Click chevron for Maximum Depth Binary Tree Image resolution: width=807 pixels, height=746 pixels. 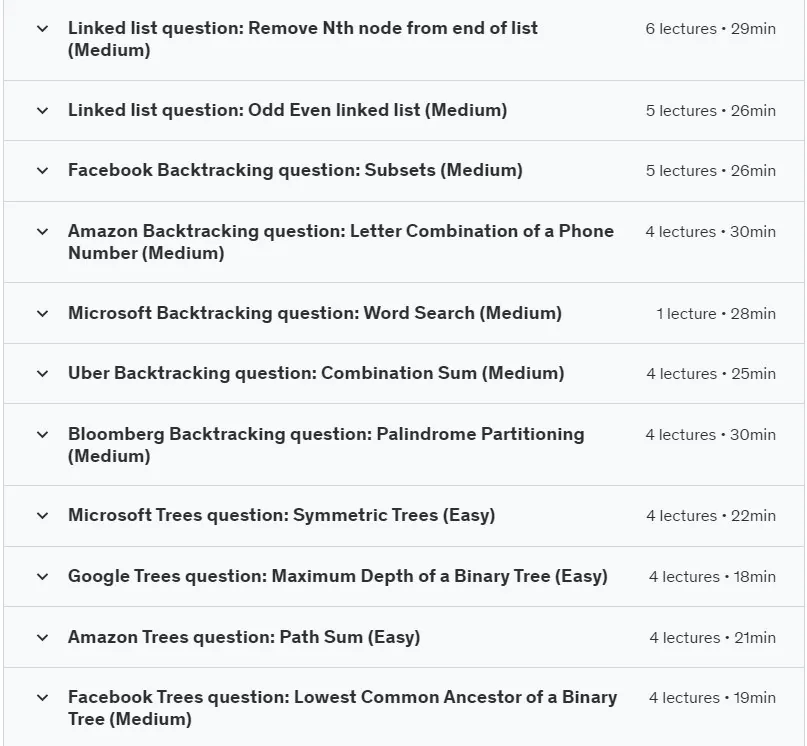pos(43,576)
